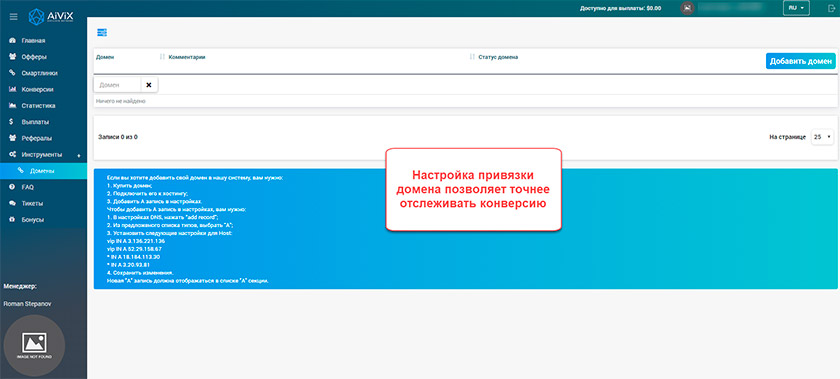Open the column settings list icon

pos(102,33)
